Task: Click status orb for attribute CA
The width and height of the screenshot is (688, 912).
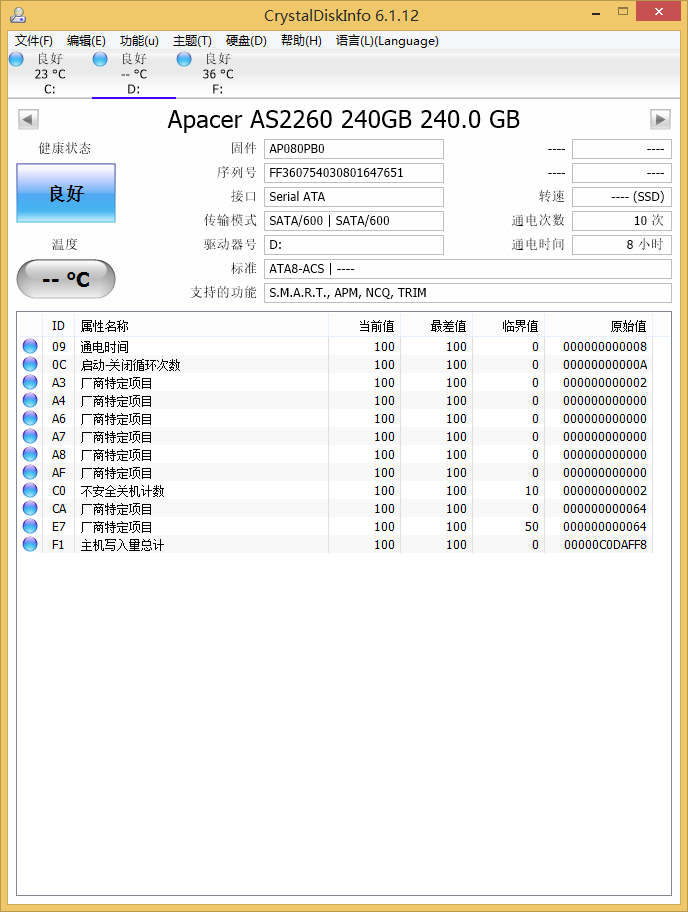Action: (x=30, y=509)
